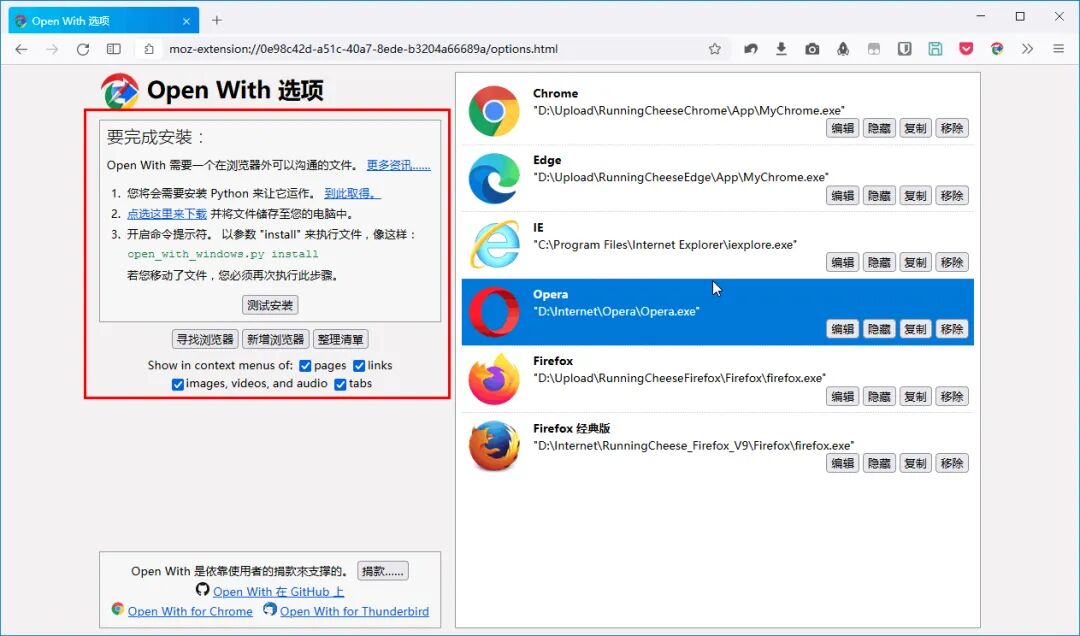Toggle the sidebar panel icon
The width and height of the screenshot is (1080, 636).
(x=114, y=49)
